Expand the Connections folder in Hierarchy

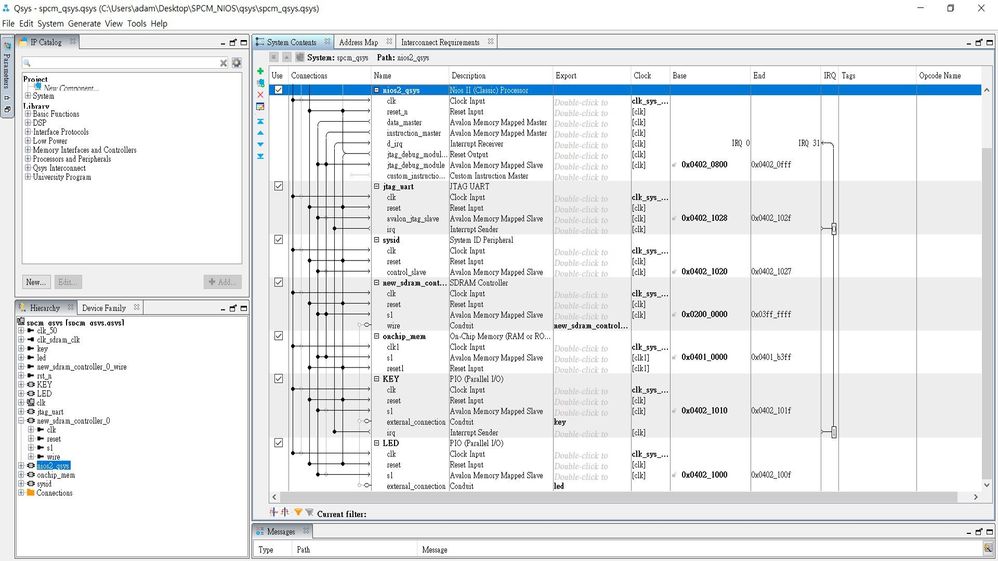21,493
